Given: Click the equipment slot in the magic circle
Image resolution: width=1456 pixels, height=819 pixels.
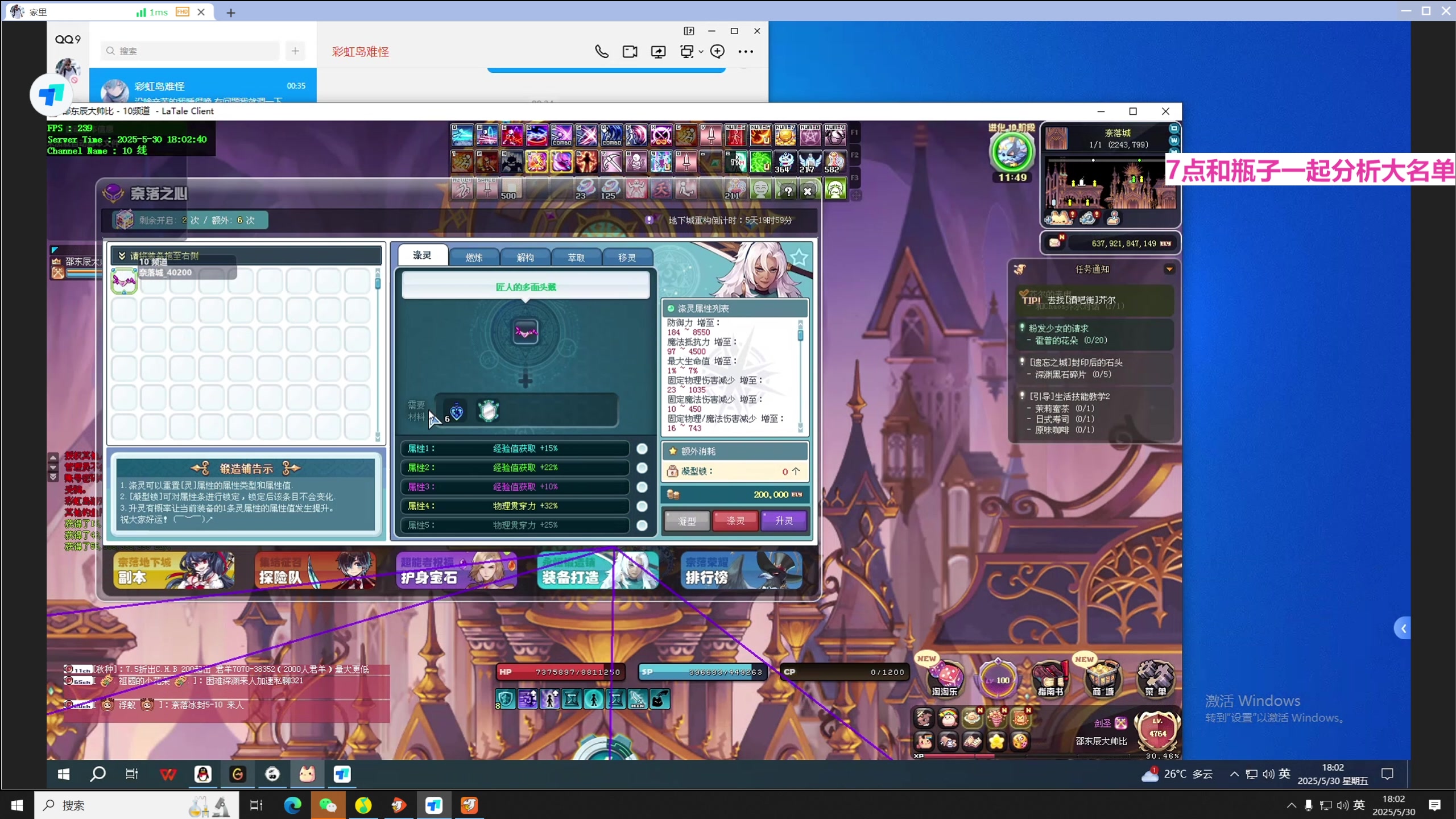Looking at the screenshot, I should click(x=526, y=332).
